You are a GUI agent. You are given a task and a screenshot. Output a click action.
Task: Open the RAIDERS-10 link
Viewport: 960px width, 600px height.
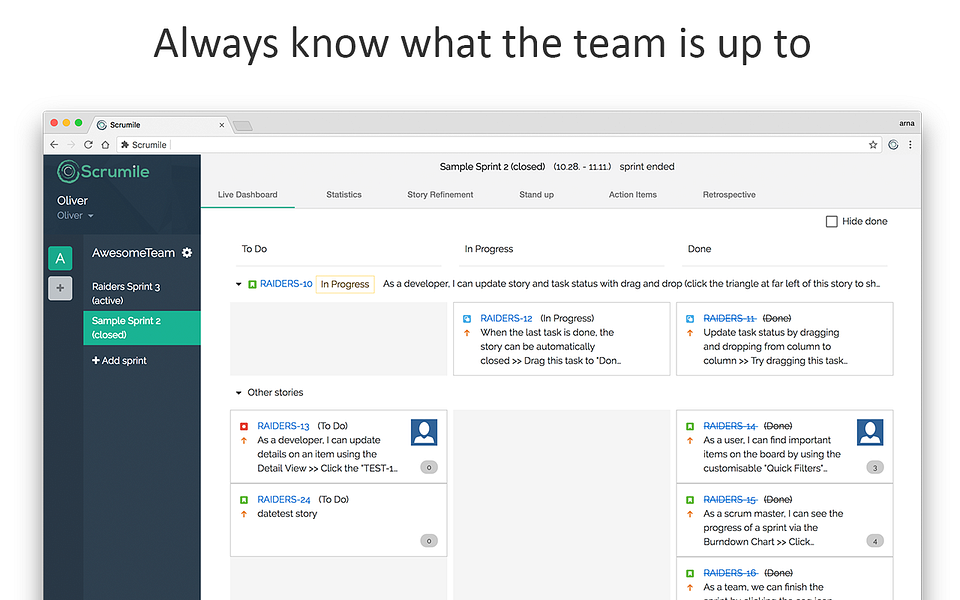pos(286,283)
